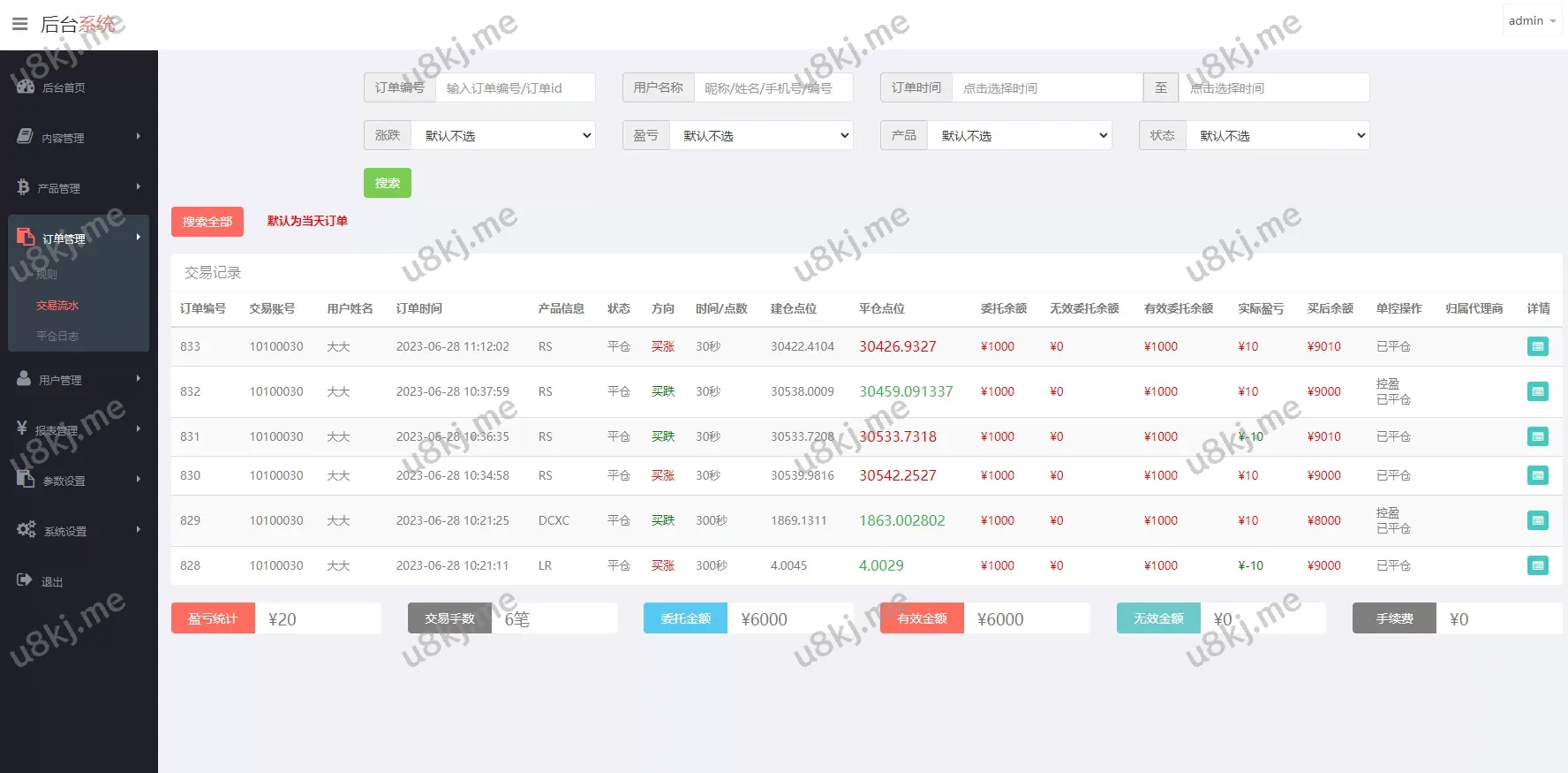The image size is (1568, 773).
Task: Select 平仓日志 in the sidebar submenu
Action: pyautogui.click(x=57, y=337)
